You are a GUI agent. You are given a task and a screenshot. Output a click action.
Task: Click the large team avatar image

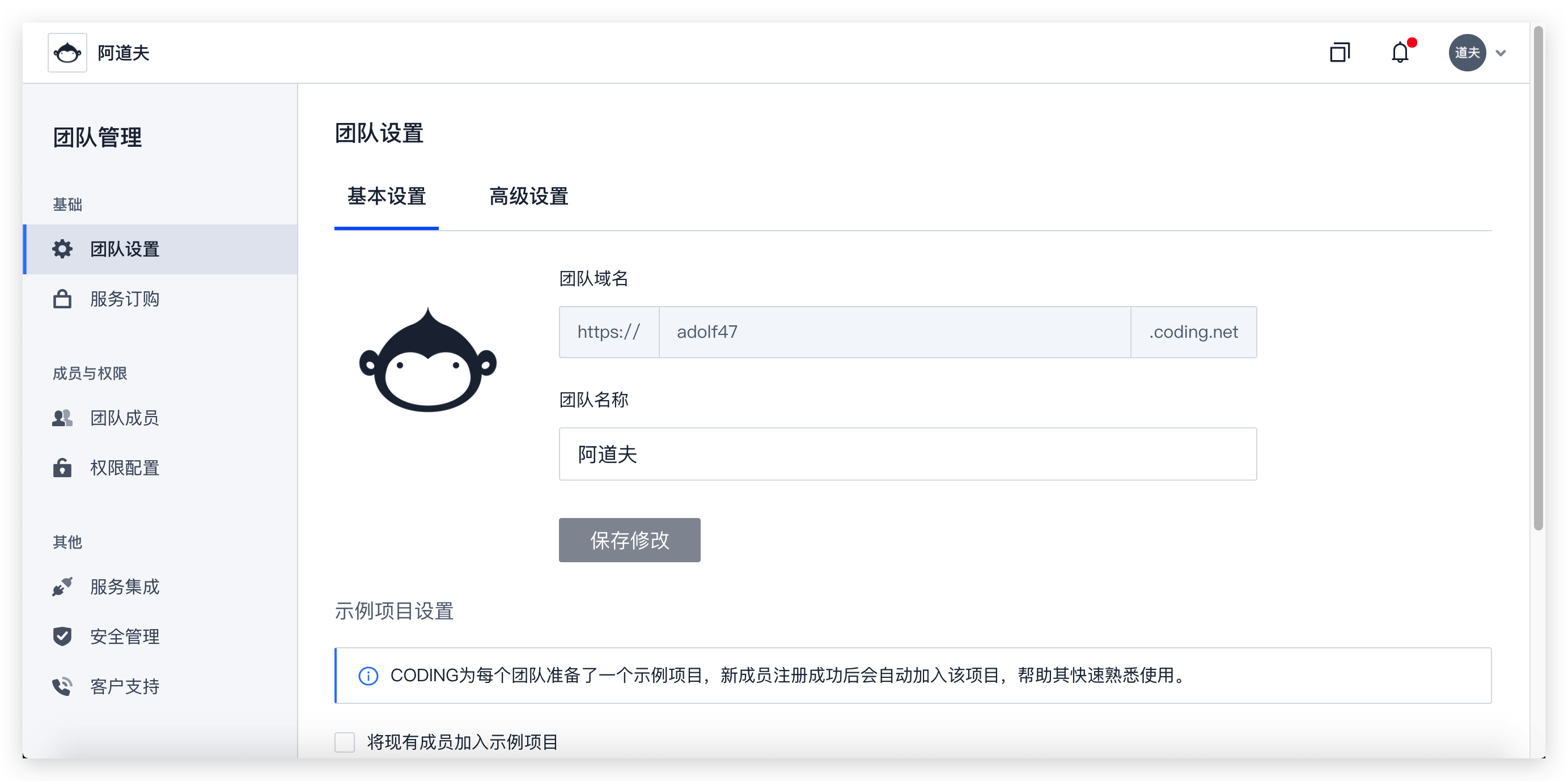[428, 360]
